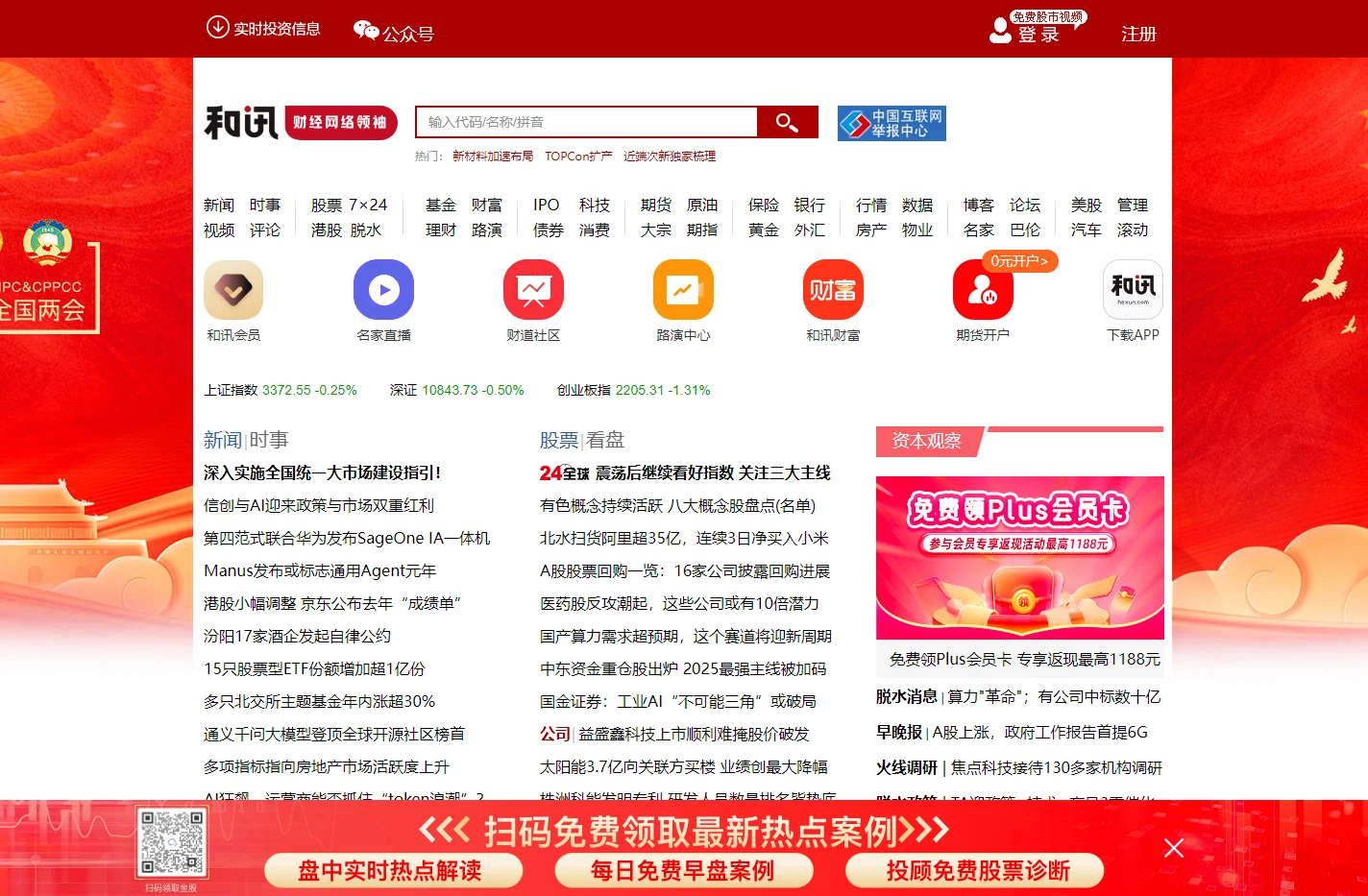Open article 太阳能3.7亿向关联方买楼
This screenshot has height=896, width=1368.
(684, 766)
